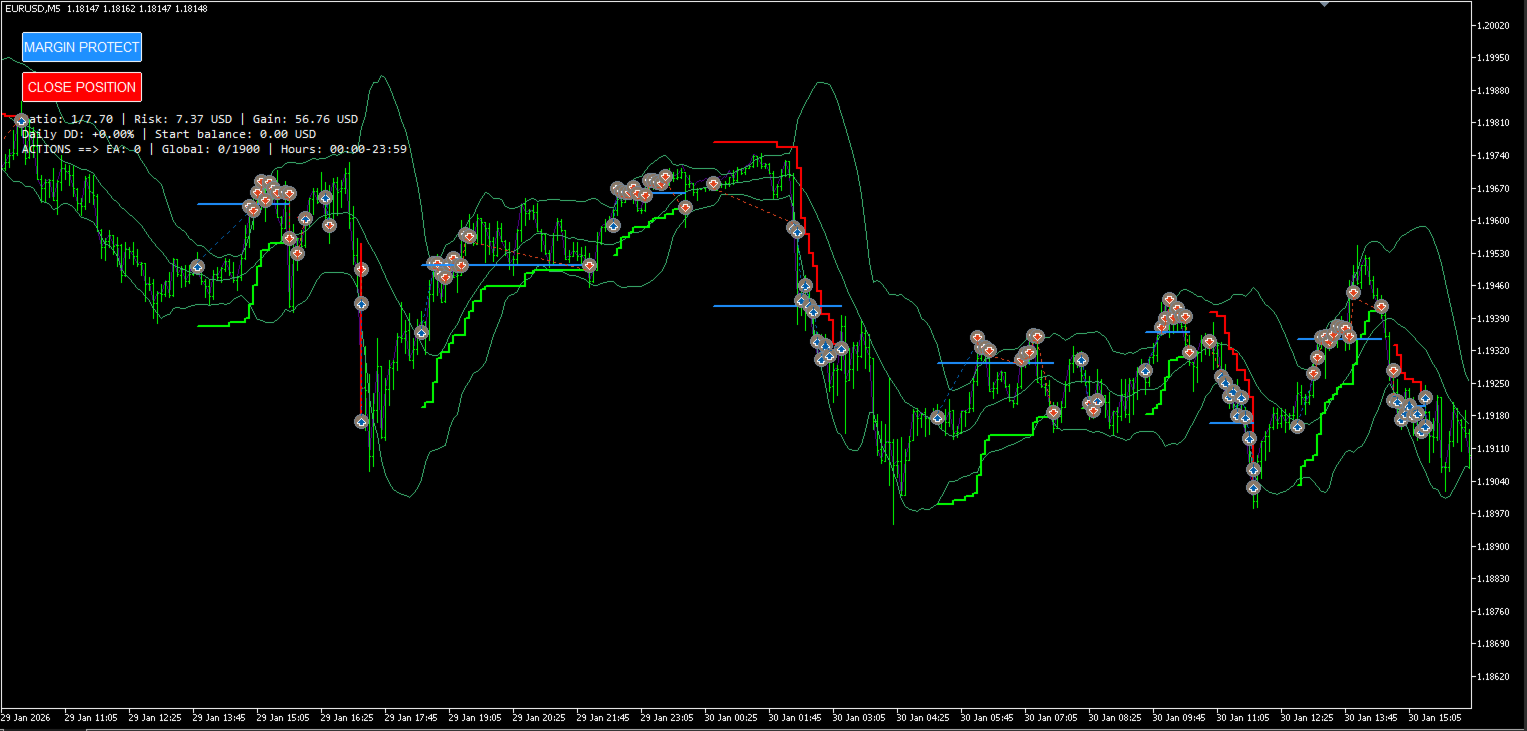Click the 1.19390 price scale label
This screenshot has height=731, width=1527.
(x=1492, y=319)
